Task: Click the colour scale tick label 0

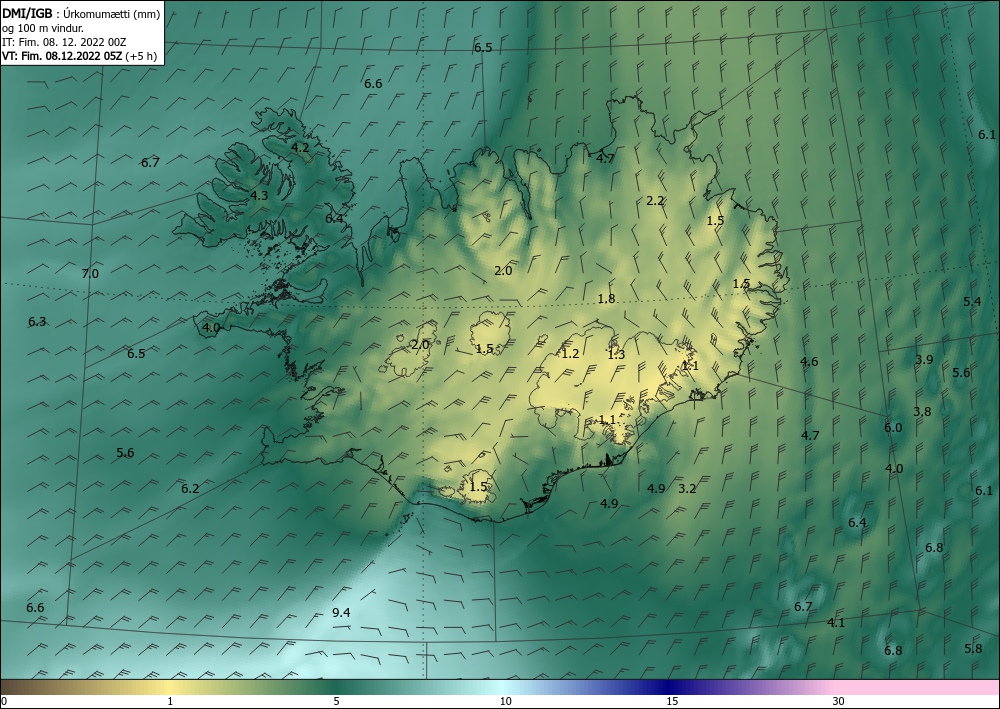Action: click(x=4, y=702)
